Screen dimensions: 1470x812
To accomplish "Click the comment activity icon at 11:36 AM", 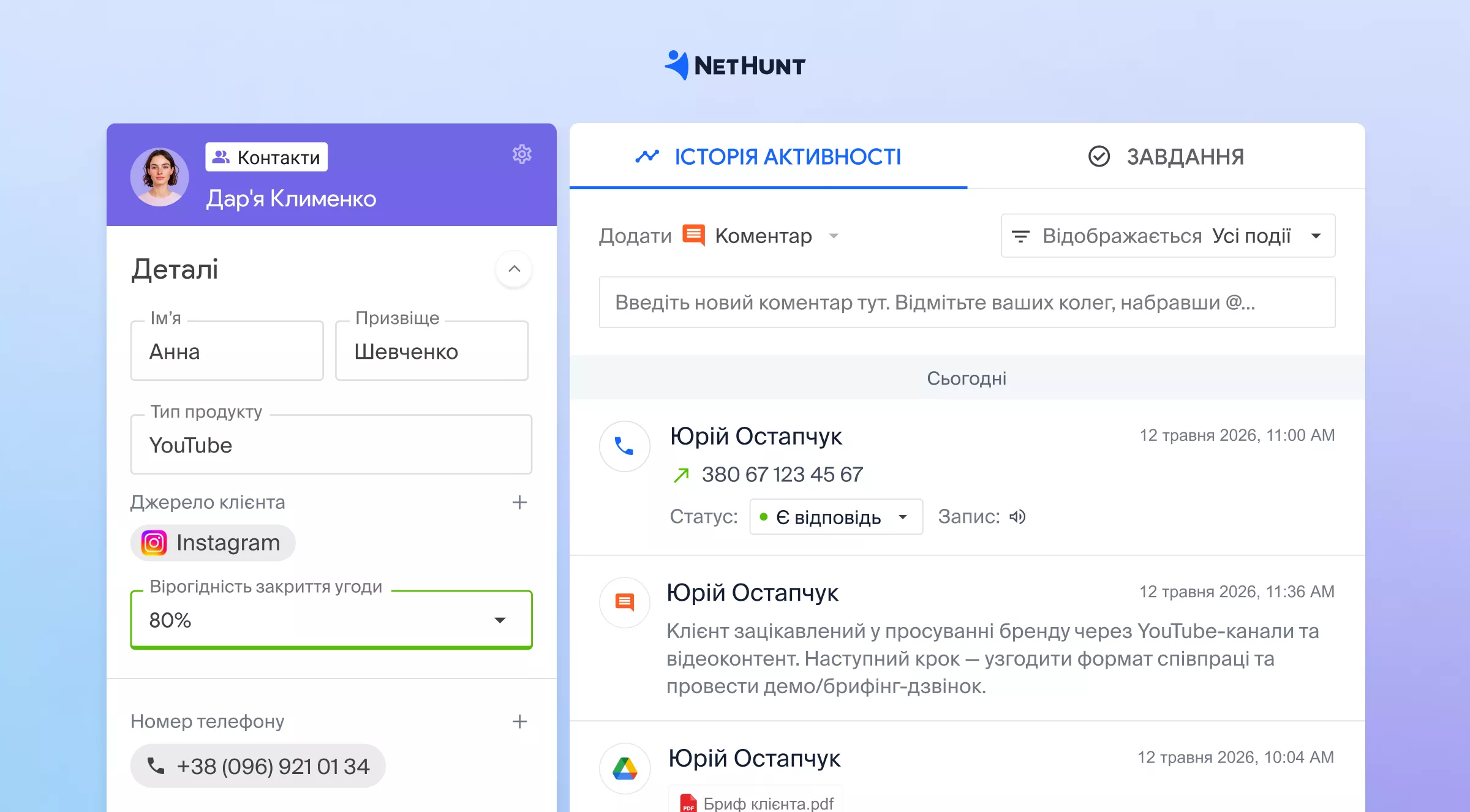I will (624, 603).
